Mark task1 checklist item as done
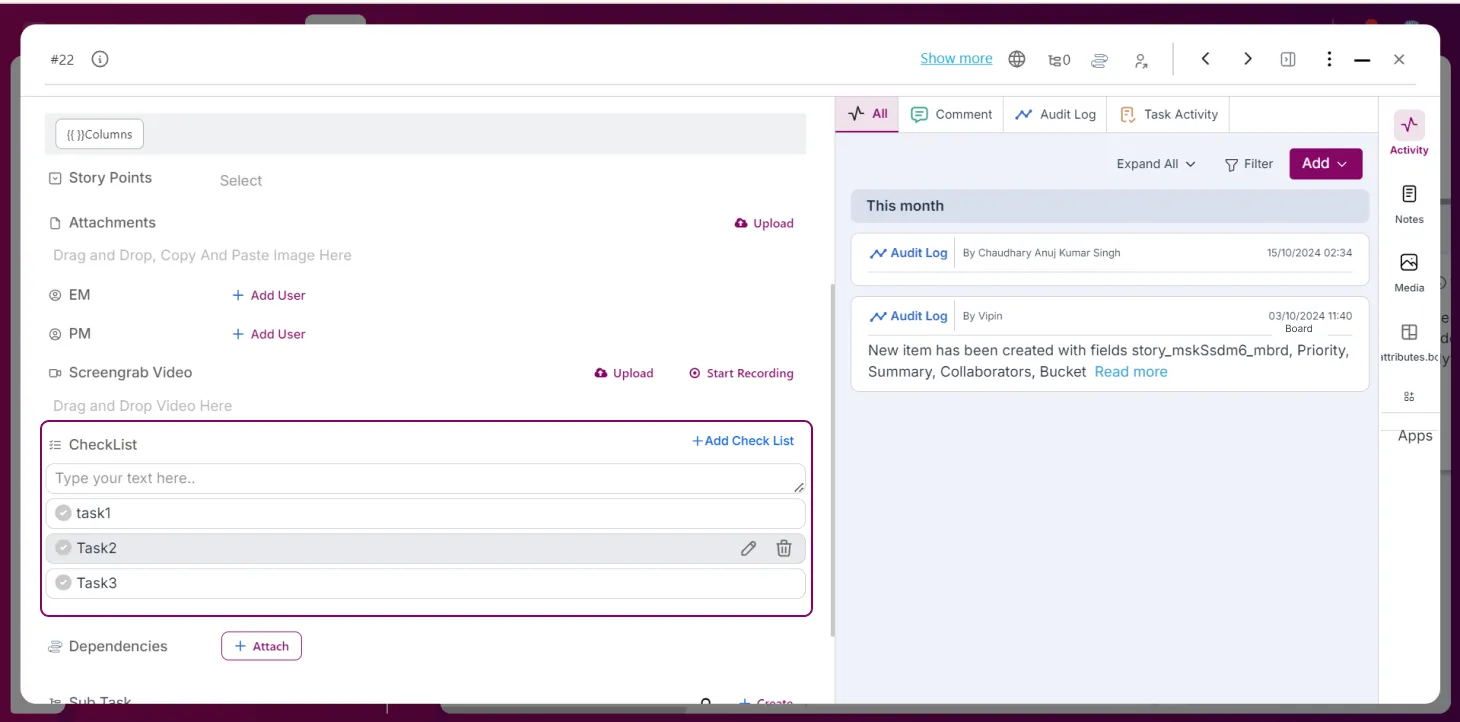The image size is (1460, 722). click(x=63, y=513)
